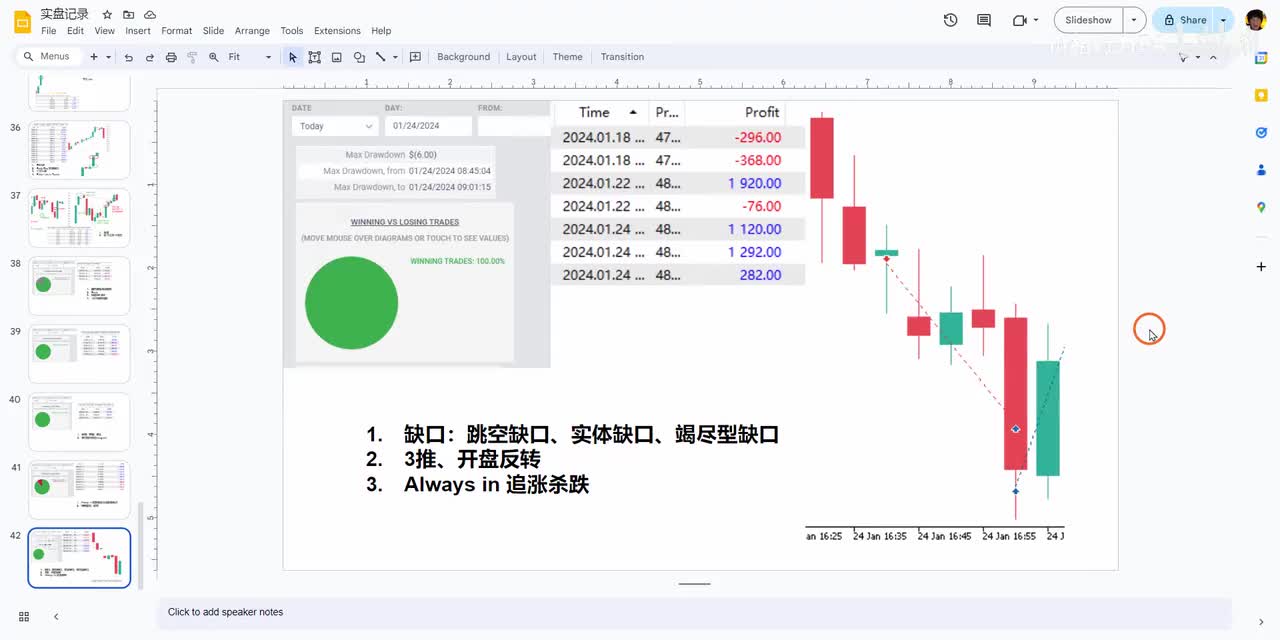Open comment history icon
1280x640 pixels.
[x=984, y=20]
